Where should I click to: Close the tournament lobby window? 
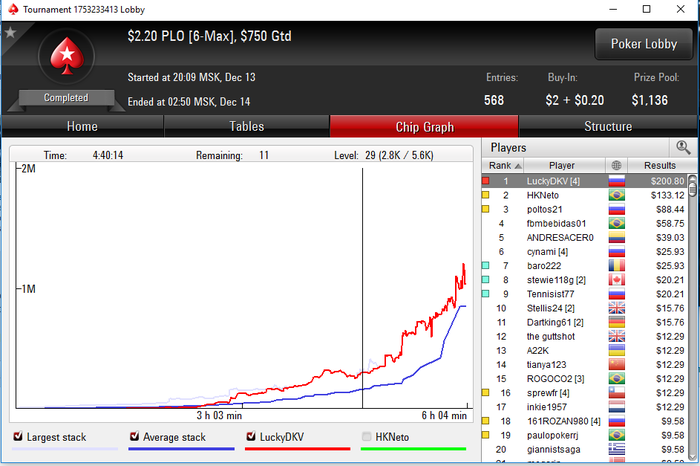680,9
